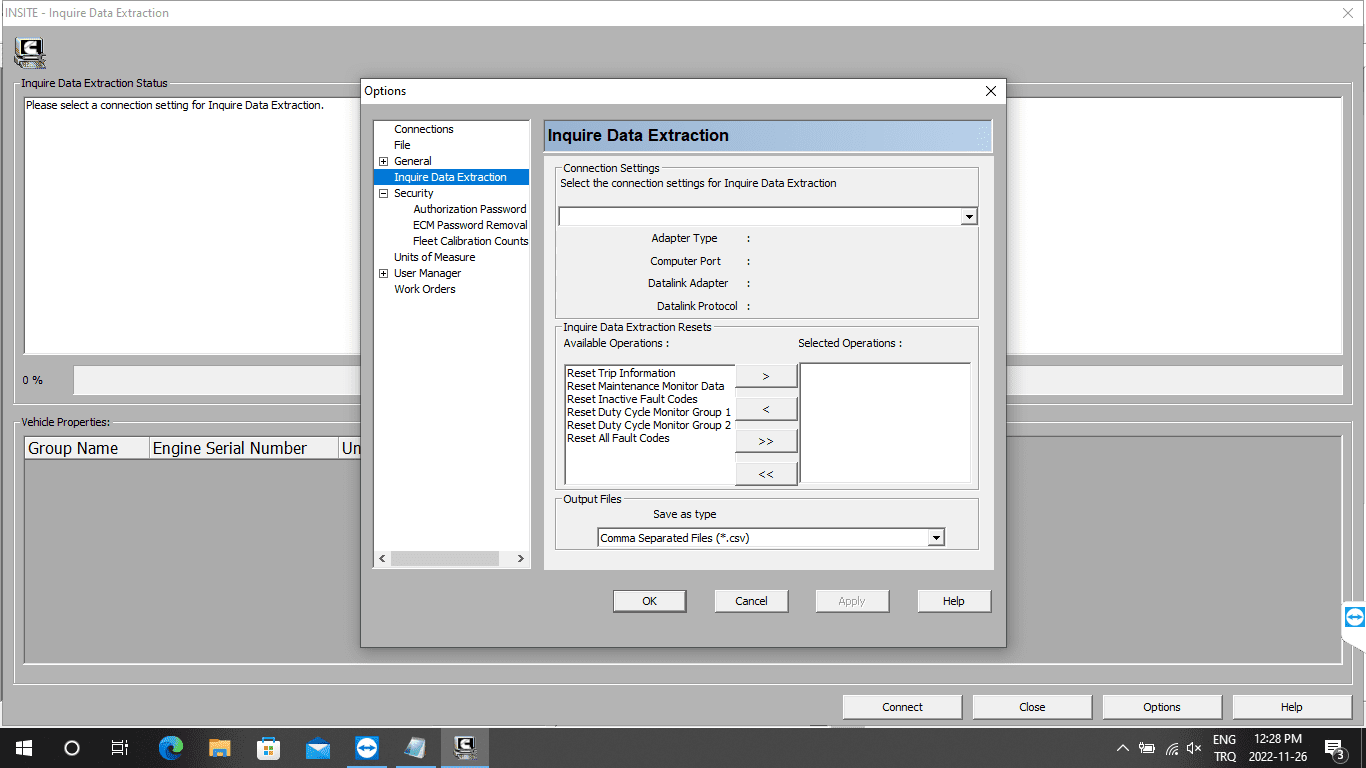
Task: Open the notification center icon
Action: pyautogui.click(x=1333, y=748)
